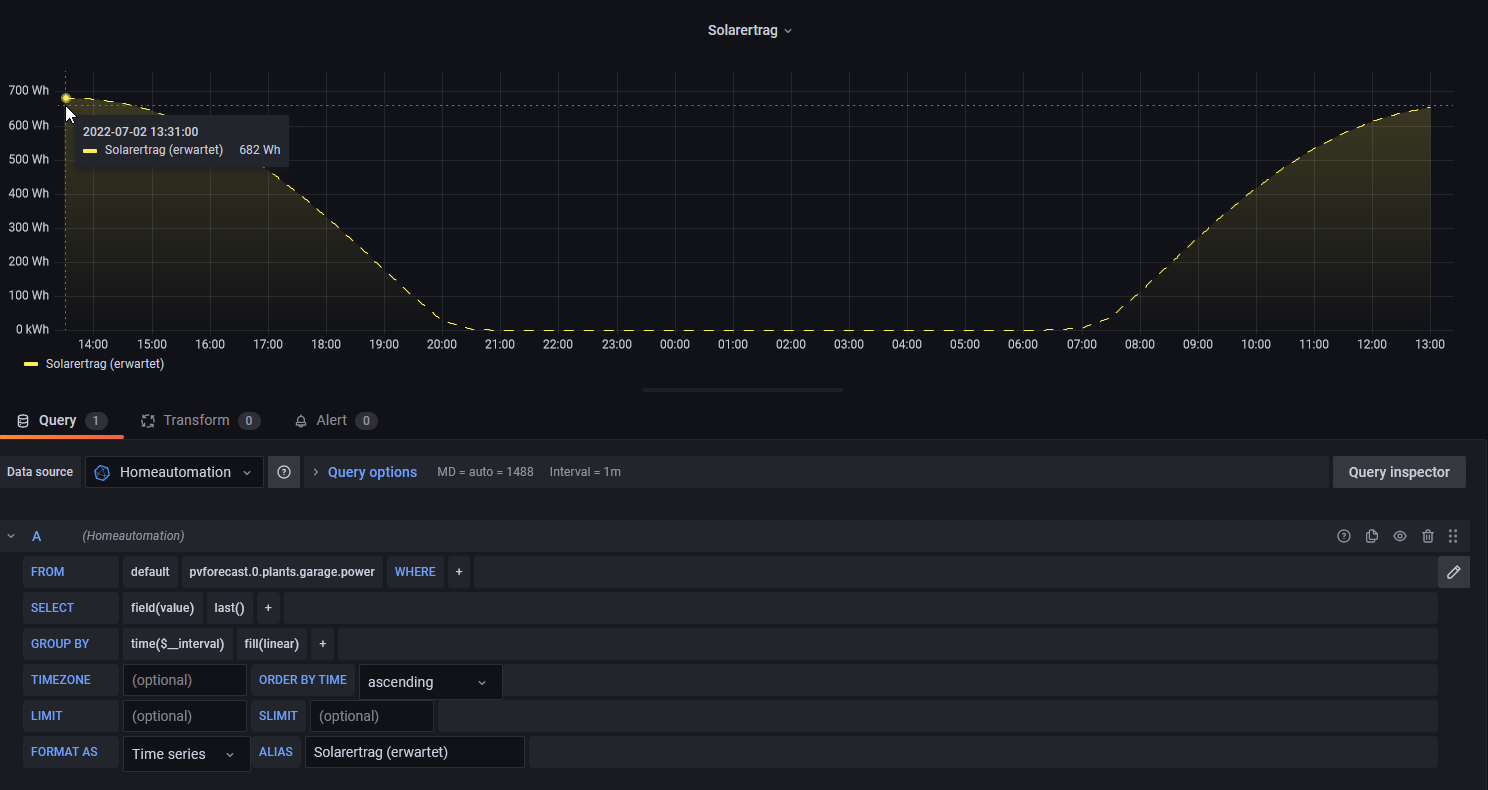Change measurement pvforecast.0.plants.garage.power
This screenshot has width=1488, height=790.
click(x=282, y=572)
